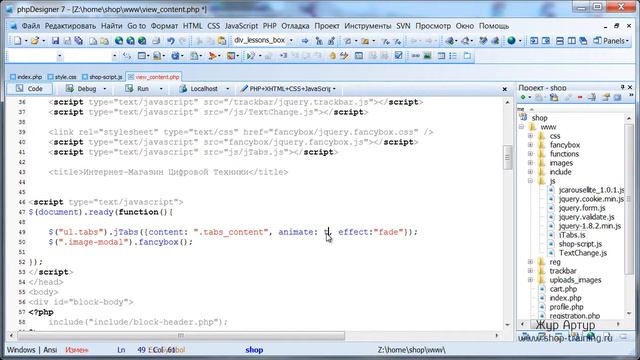
Task: Click the green add icon in Project panel
Action: 523,97
